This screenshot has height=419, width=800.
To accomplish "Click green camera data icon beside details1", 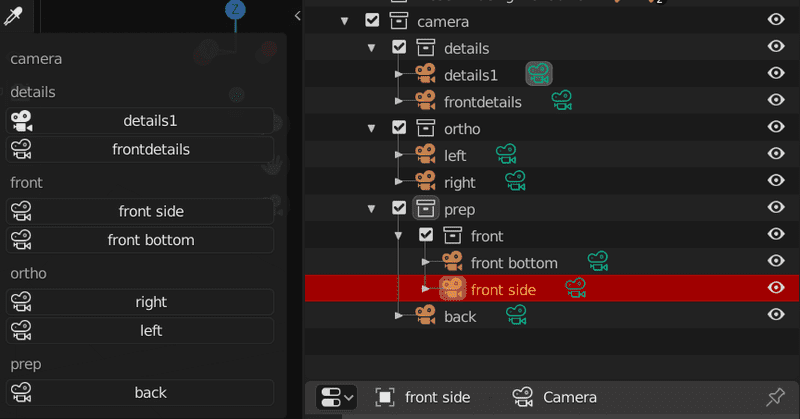I will tap(539, 74).
